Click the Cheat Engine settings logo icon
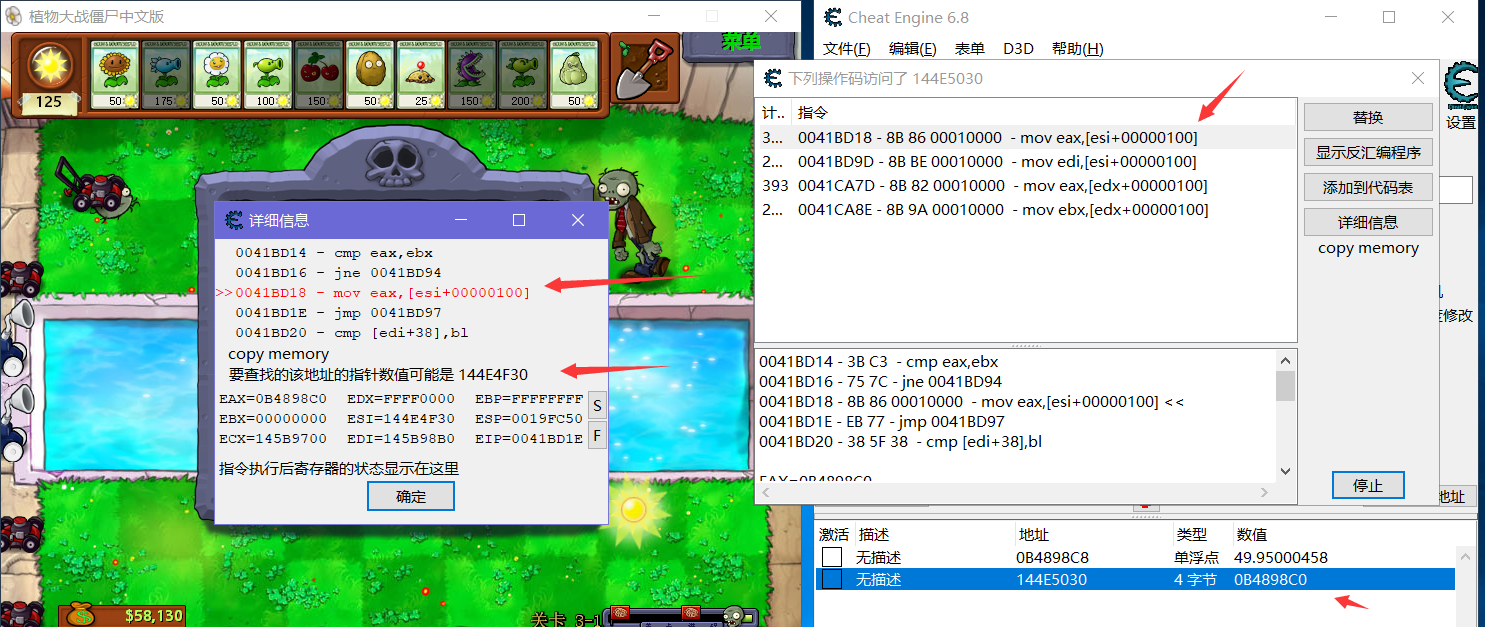1485x627 pixels. click(1461, 84)
